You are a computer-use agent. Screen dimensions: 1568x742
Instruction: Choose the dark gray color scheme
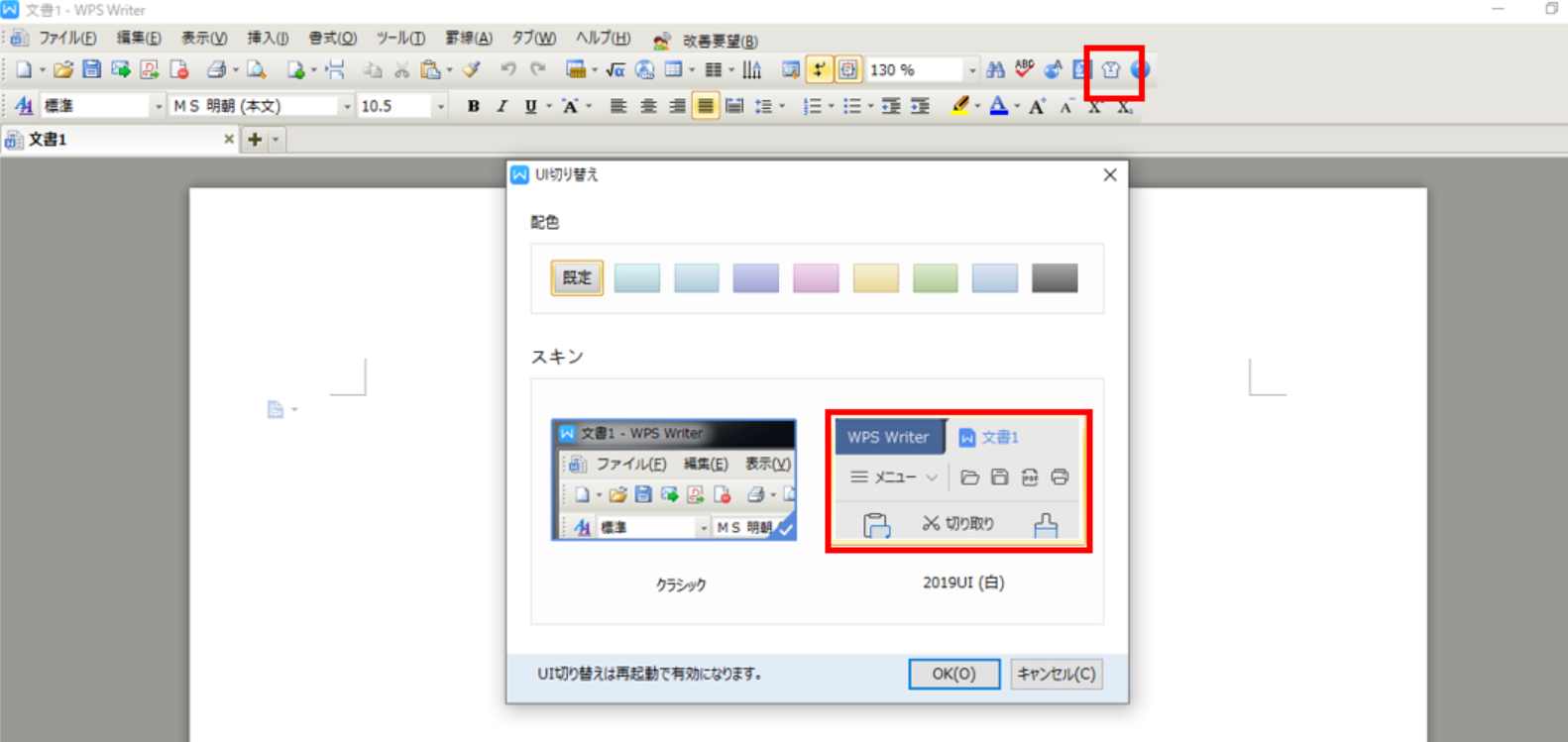[x=1055, y=278]
